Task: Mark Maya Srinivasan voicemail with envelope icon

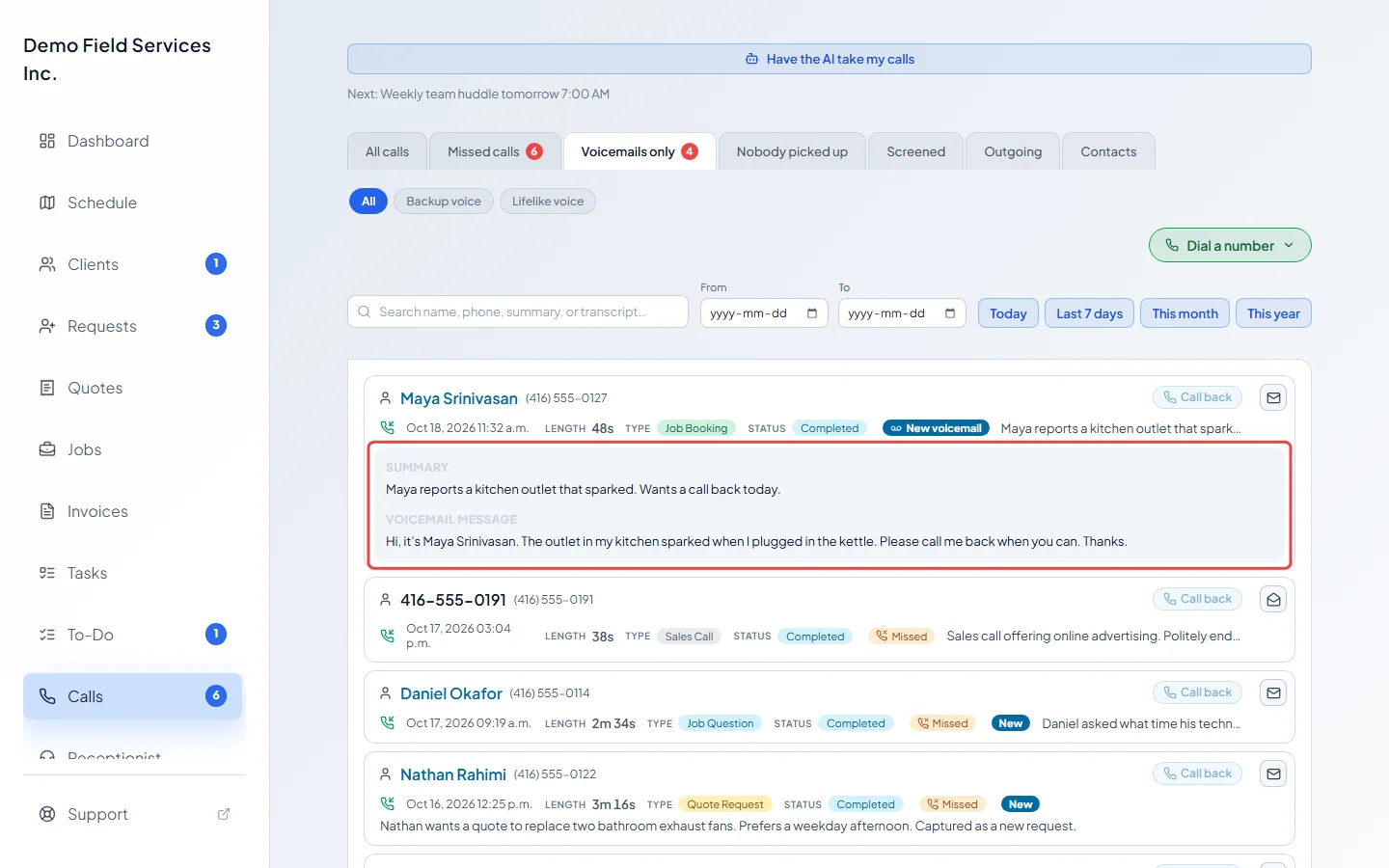Action: 1273,397
